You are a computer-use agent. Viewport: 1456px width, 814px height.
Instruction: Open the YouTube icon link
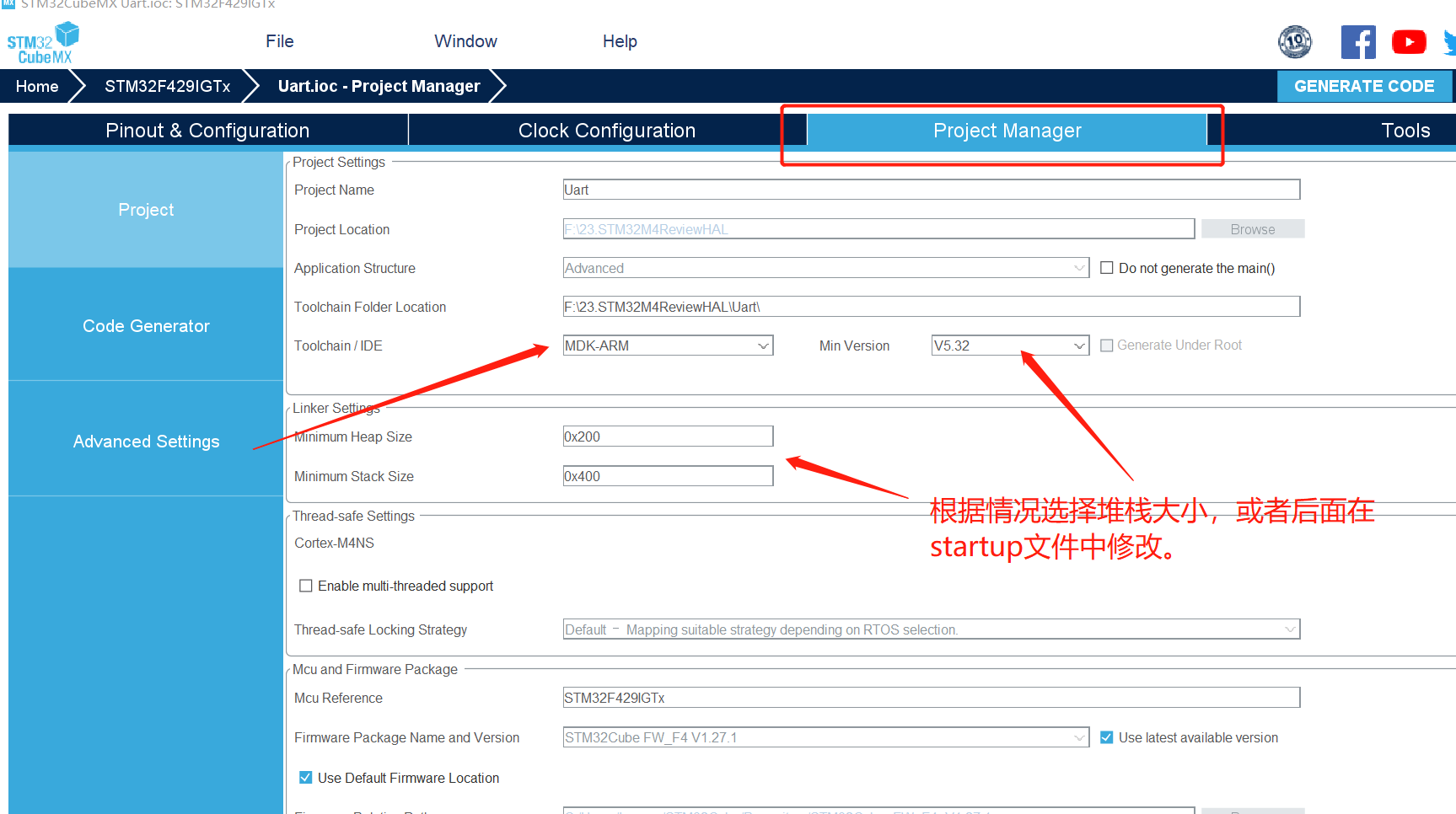[1409, 42]
